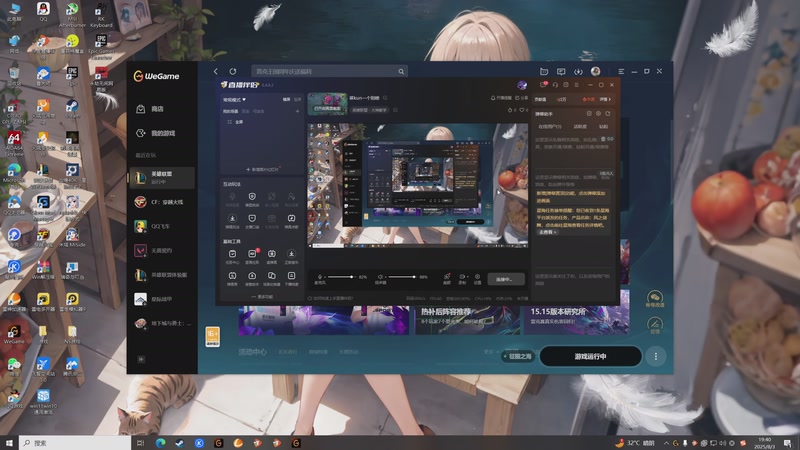Open WeGame download manager icon
Screen dimensions: 800x450
click(x=578, y=71)
